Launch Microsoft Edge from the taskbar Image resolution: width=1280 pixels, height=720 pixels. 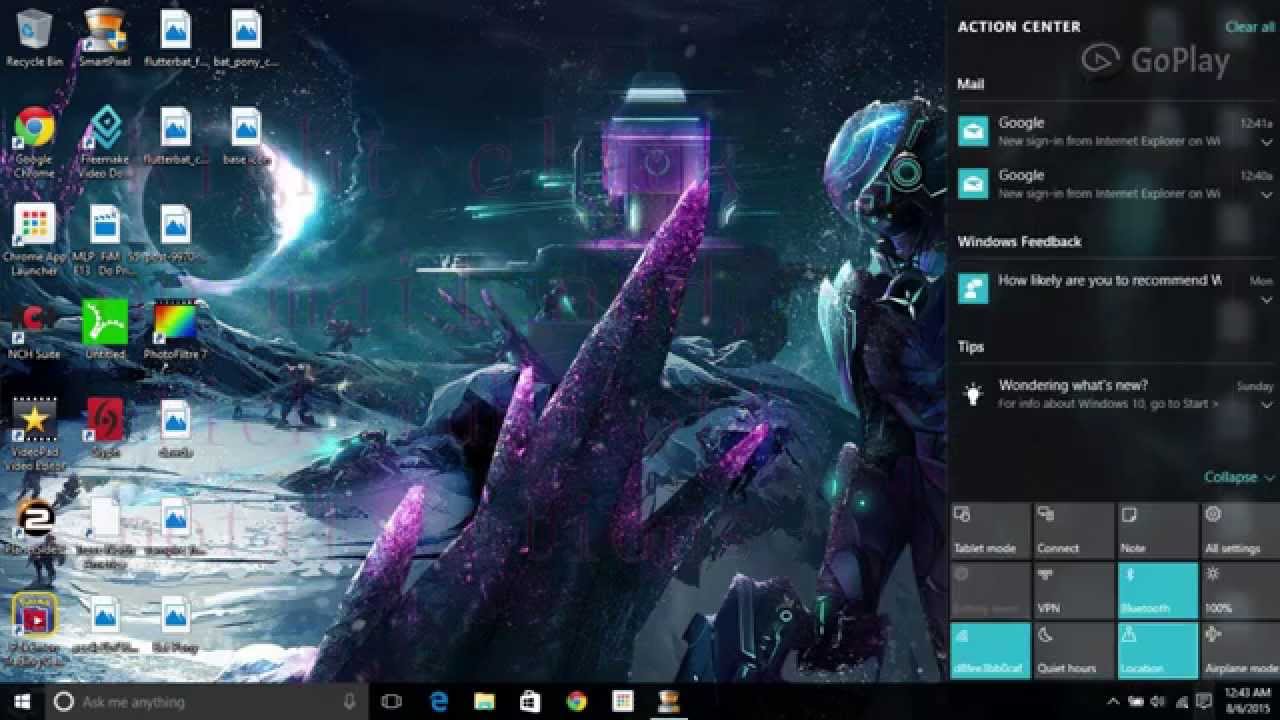click(438, 701)
